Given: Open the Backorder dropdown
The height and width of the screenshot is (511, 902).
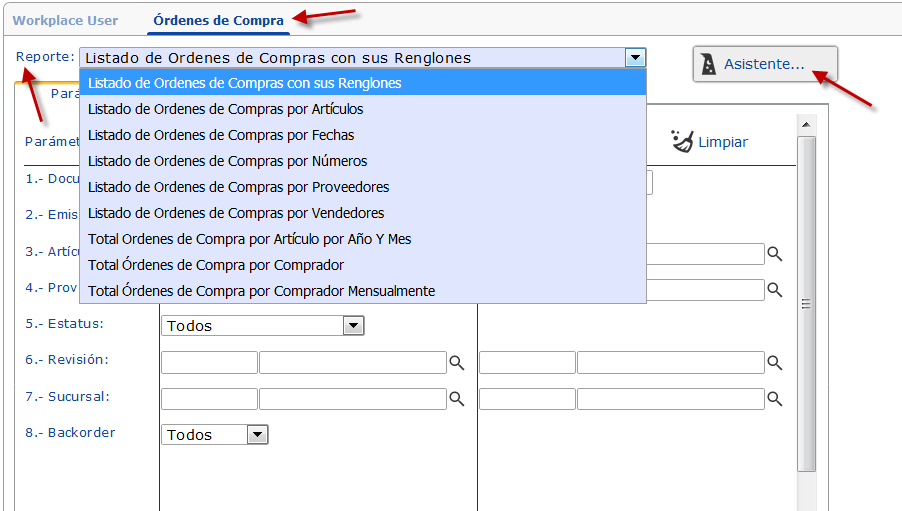Looking at the screenshot, I should coord(257,435).
